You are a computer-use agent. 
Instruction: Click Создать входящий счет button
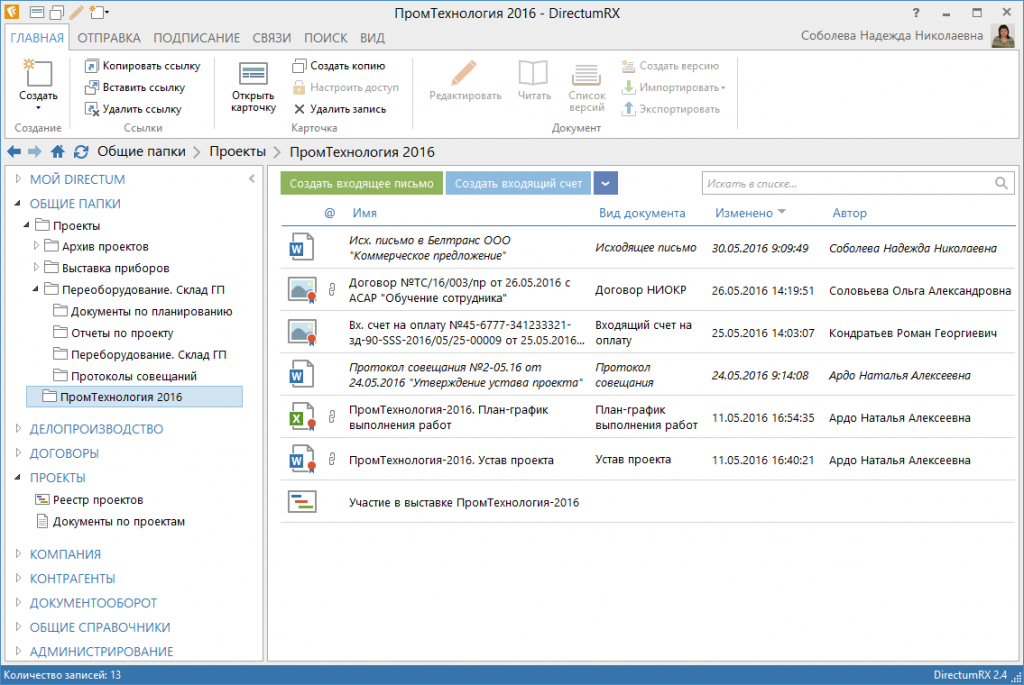[518, 184]
